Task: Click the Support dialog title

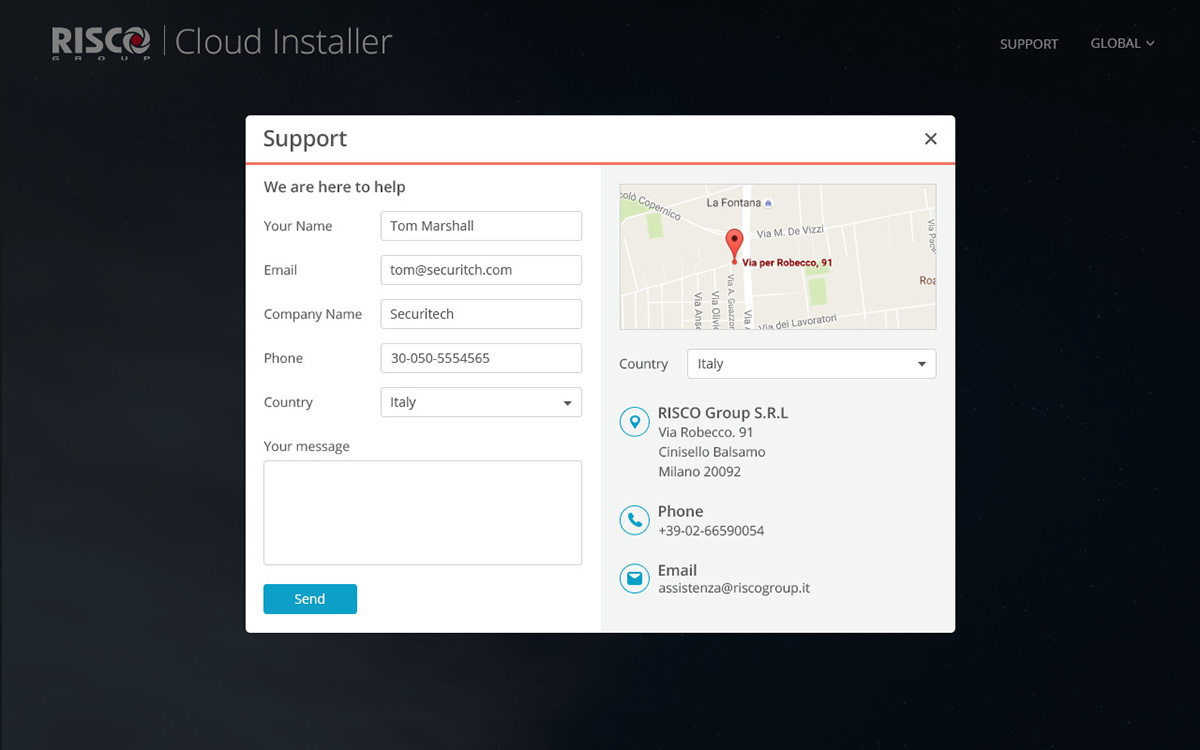Action: pos(305,139)
